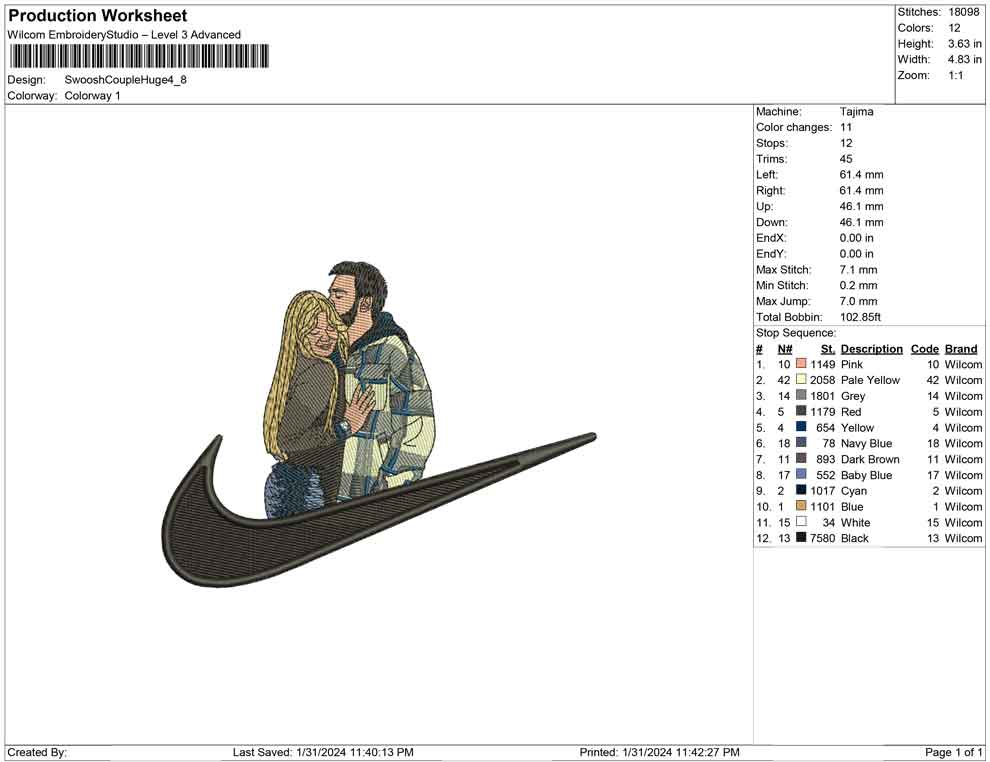The height and width of the screenshot is (762, 990).
Task: Click the EndX value '0.00 in'
Action: pos(857,238)
